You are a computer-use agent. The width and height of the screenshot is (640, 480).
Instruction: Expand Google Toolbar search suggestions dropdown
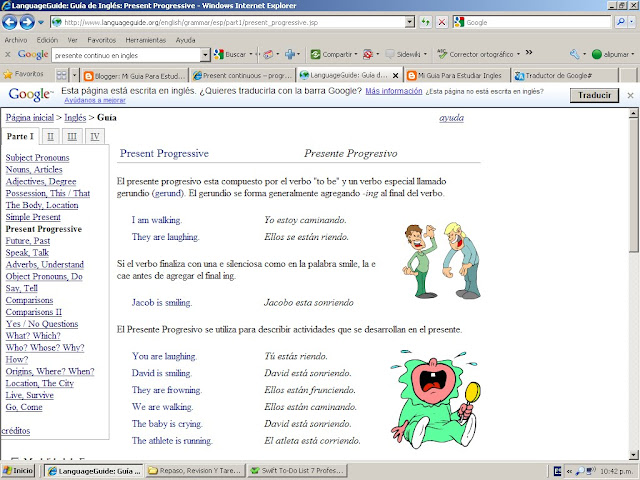(x=205, y=55)
